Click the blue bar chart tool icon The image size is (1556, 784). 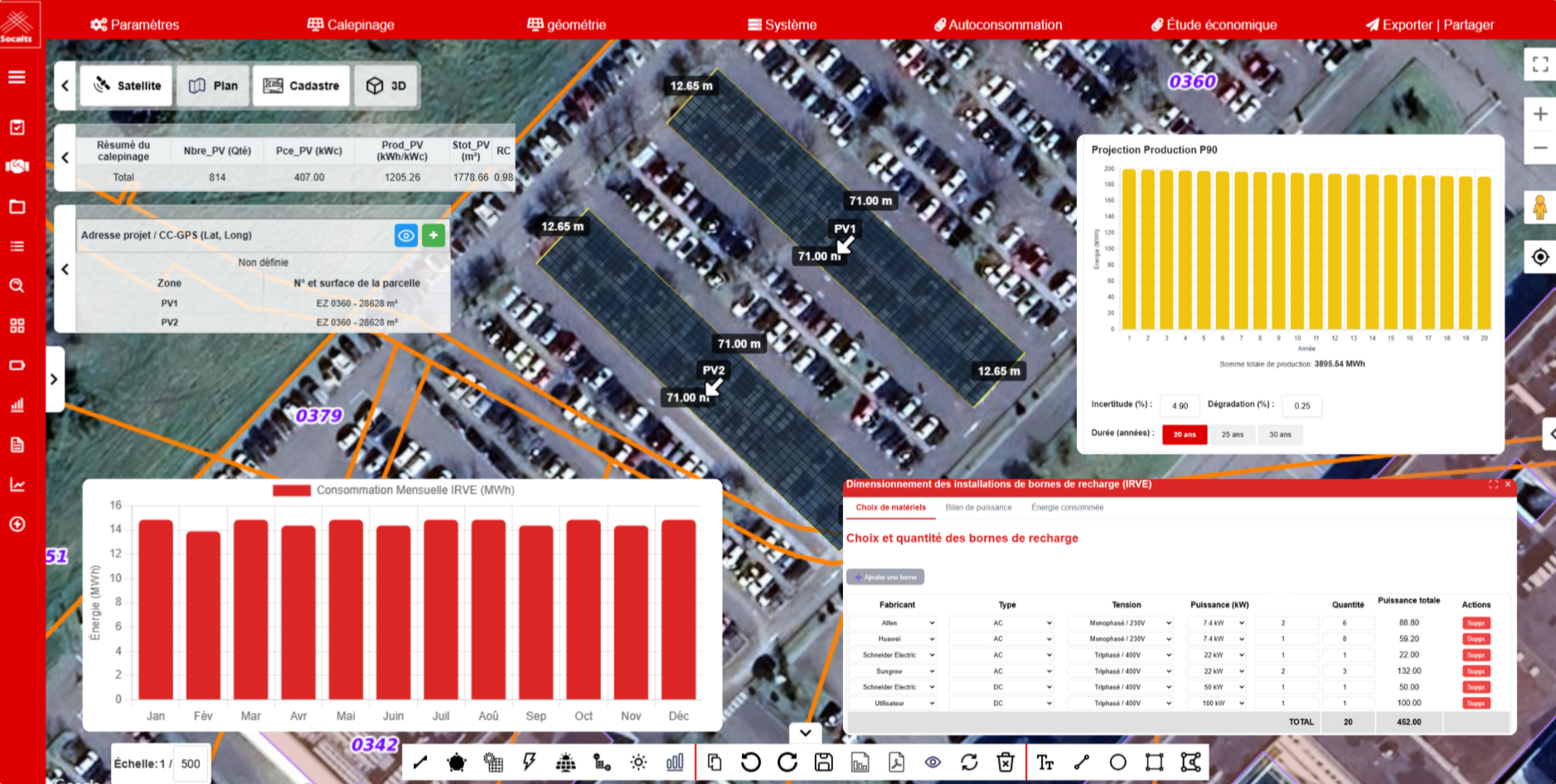(x=675, y=762)
